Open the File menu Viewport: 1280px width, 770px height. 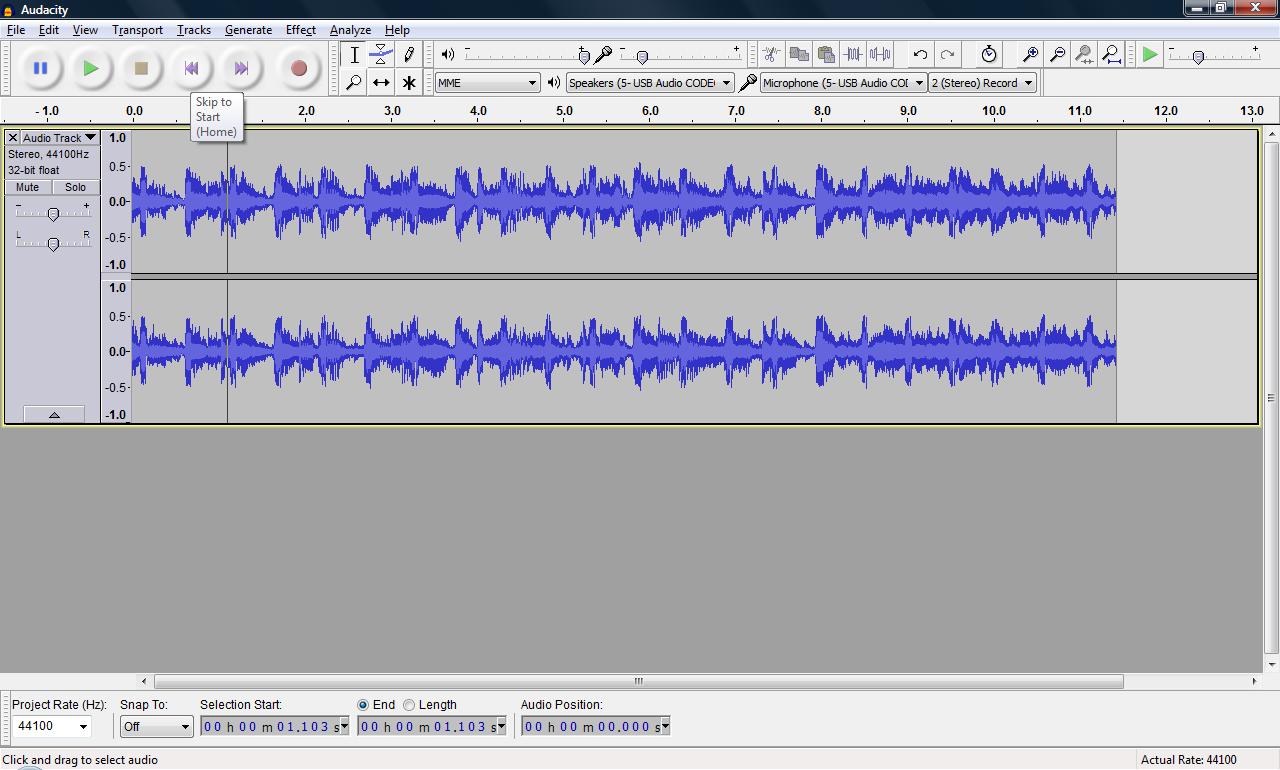[x=16, y=30]
